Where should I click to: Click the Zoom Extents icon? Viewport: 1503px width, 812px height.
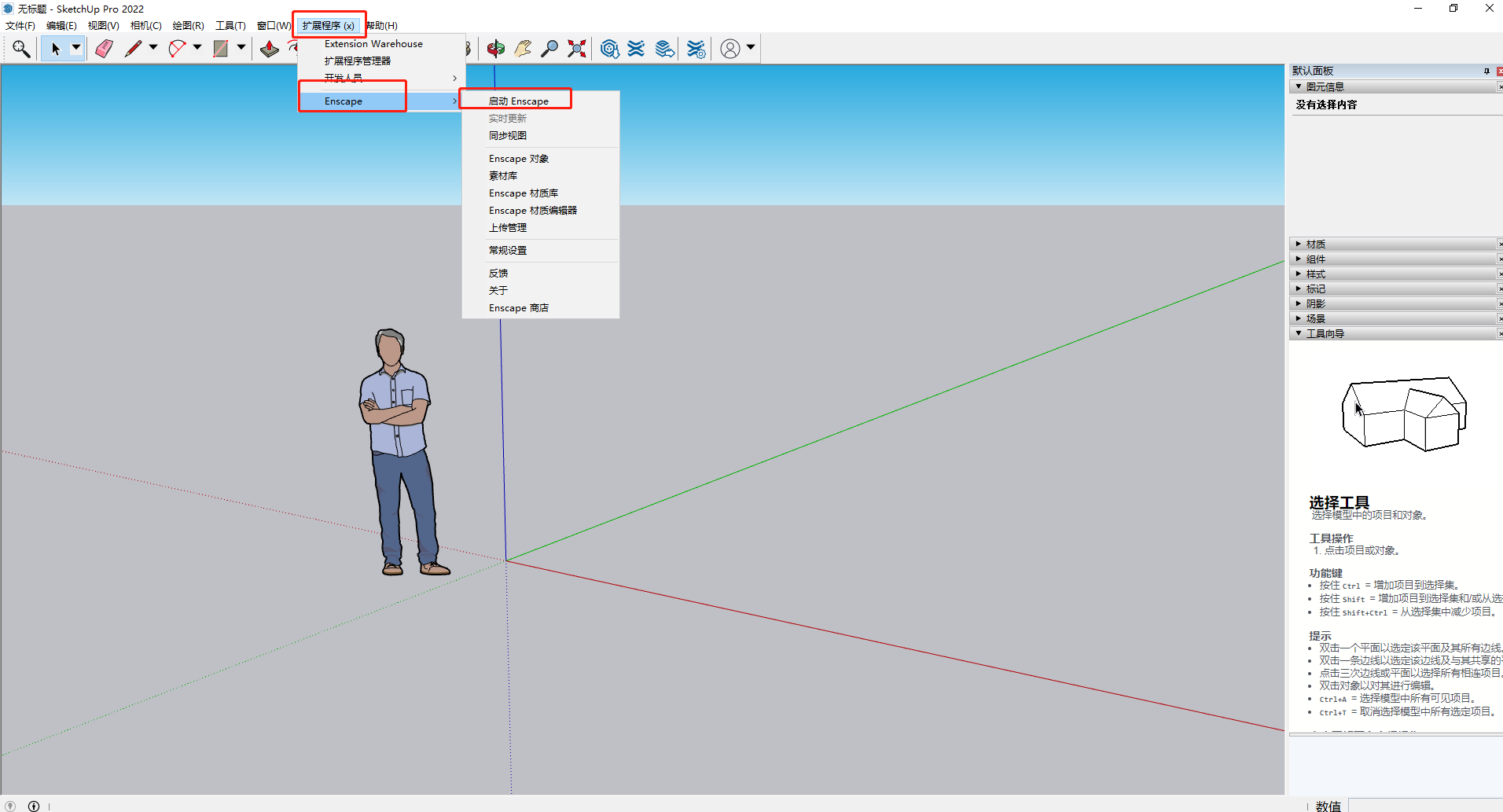click(x=576, y=48)
